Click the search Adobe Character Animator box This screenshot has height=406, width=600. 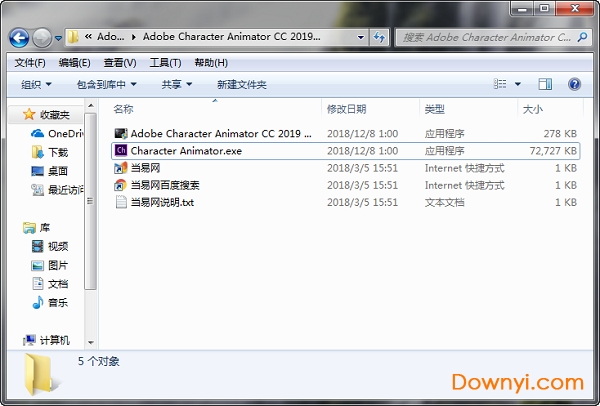pos(485,38)
